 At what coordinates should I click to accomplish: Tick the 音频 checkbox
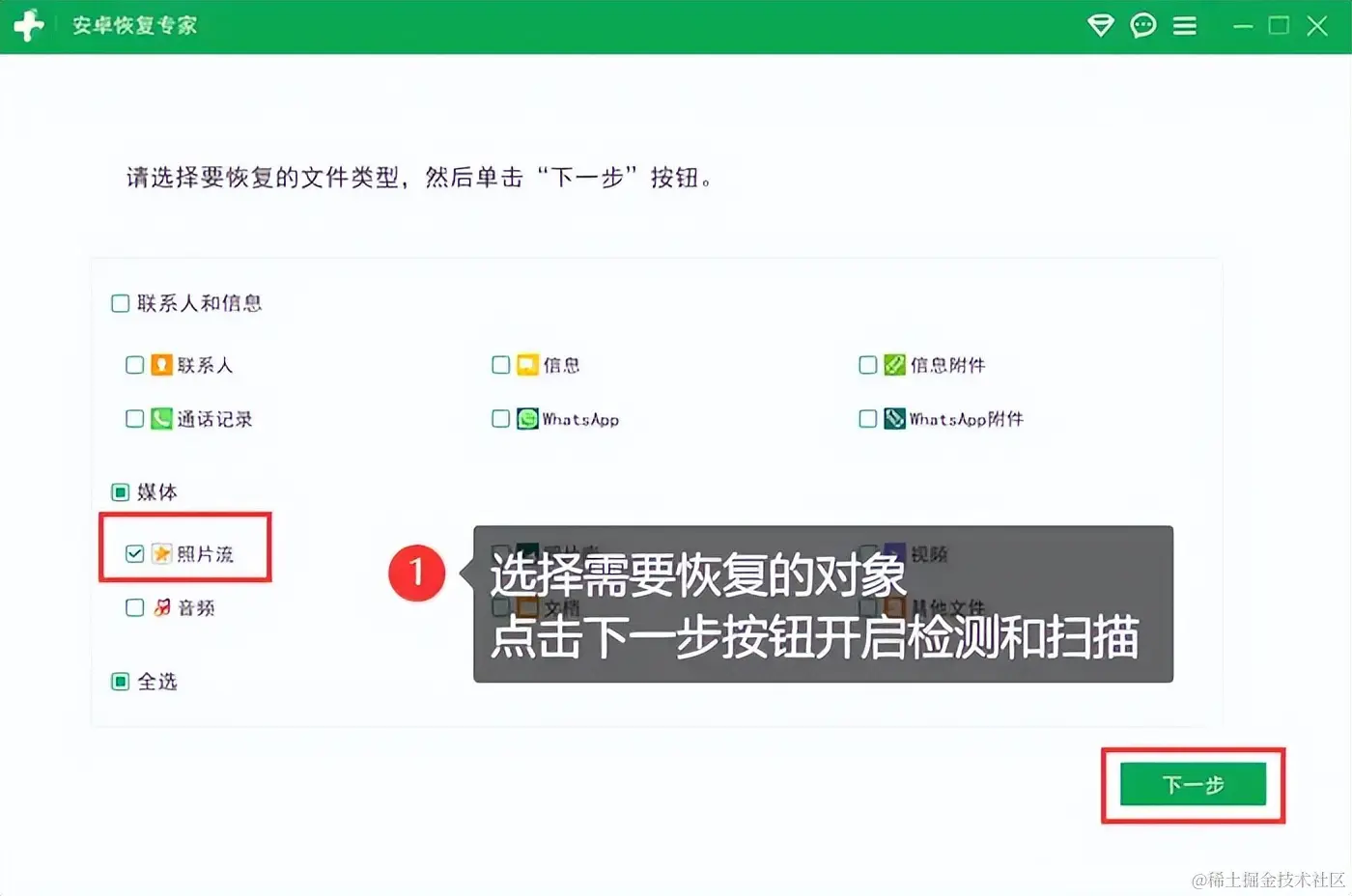[x=134, y=608]
